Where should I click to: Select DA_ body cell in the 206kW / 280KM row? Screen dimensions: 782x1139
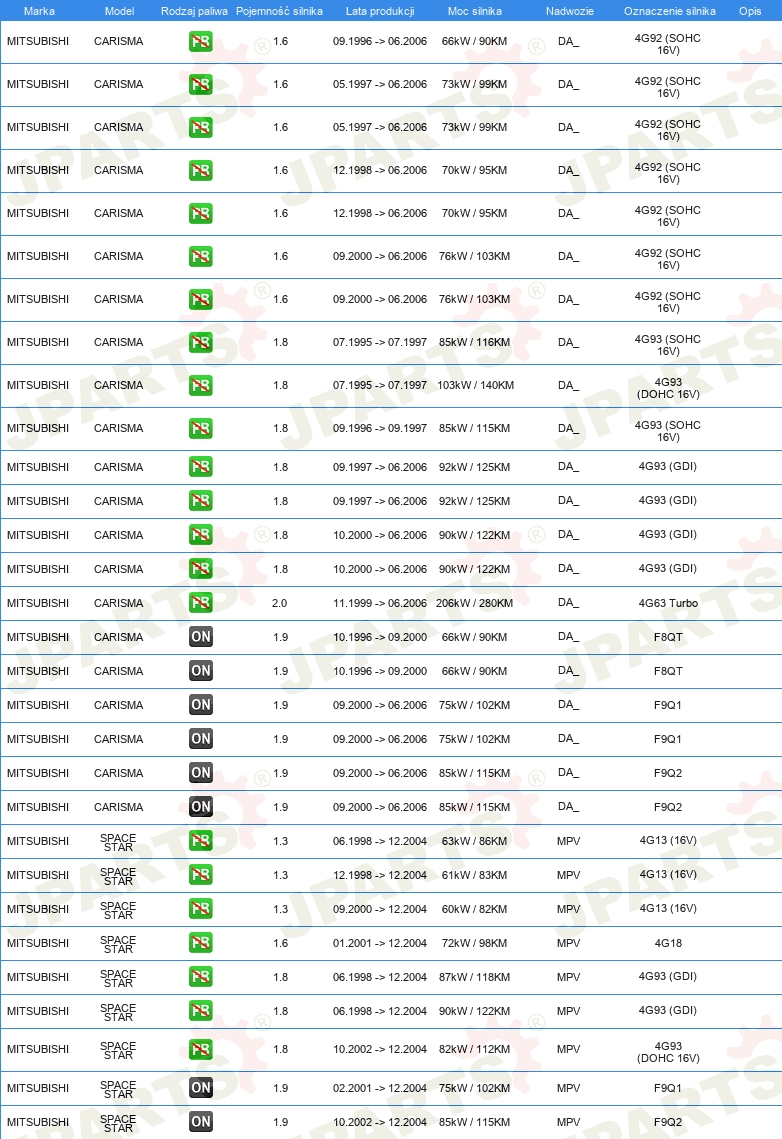pyautogui.click(x=569, y=602)
